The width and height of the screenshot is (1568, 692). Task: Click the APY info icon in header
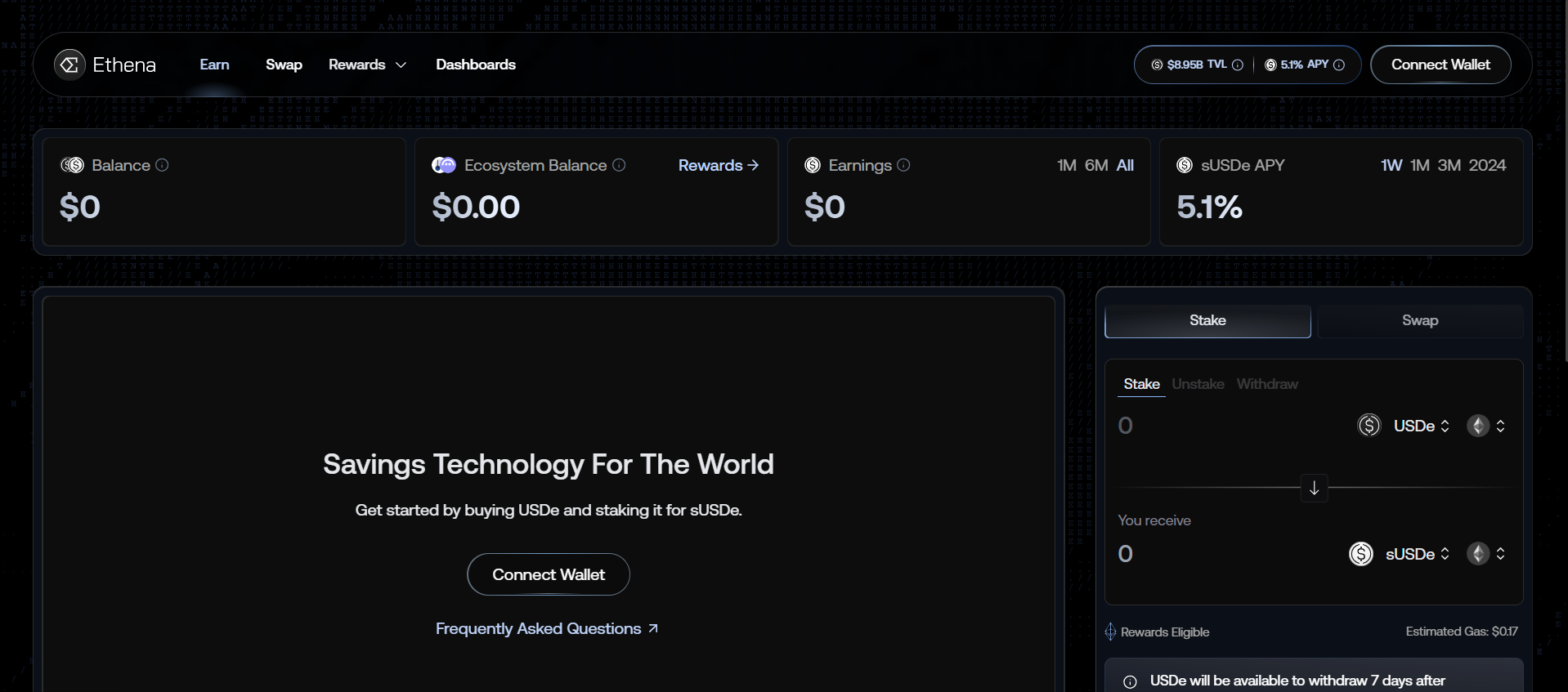(1339, 65)
